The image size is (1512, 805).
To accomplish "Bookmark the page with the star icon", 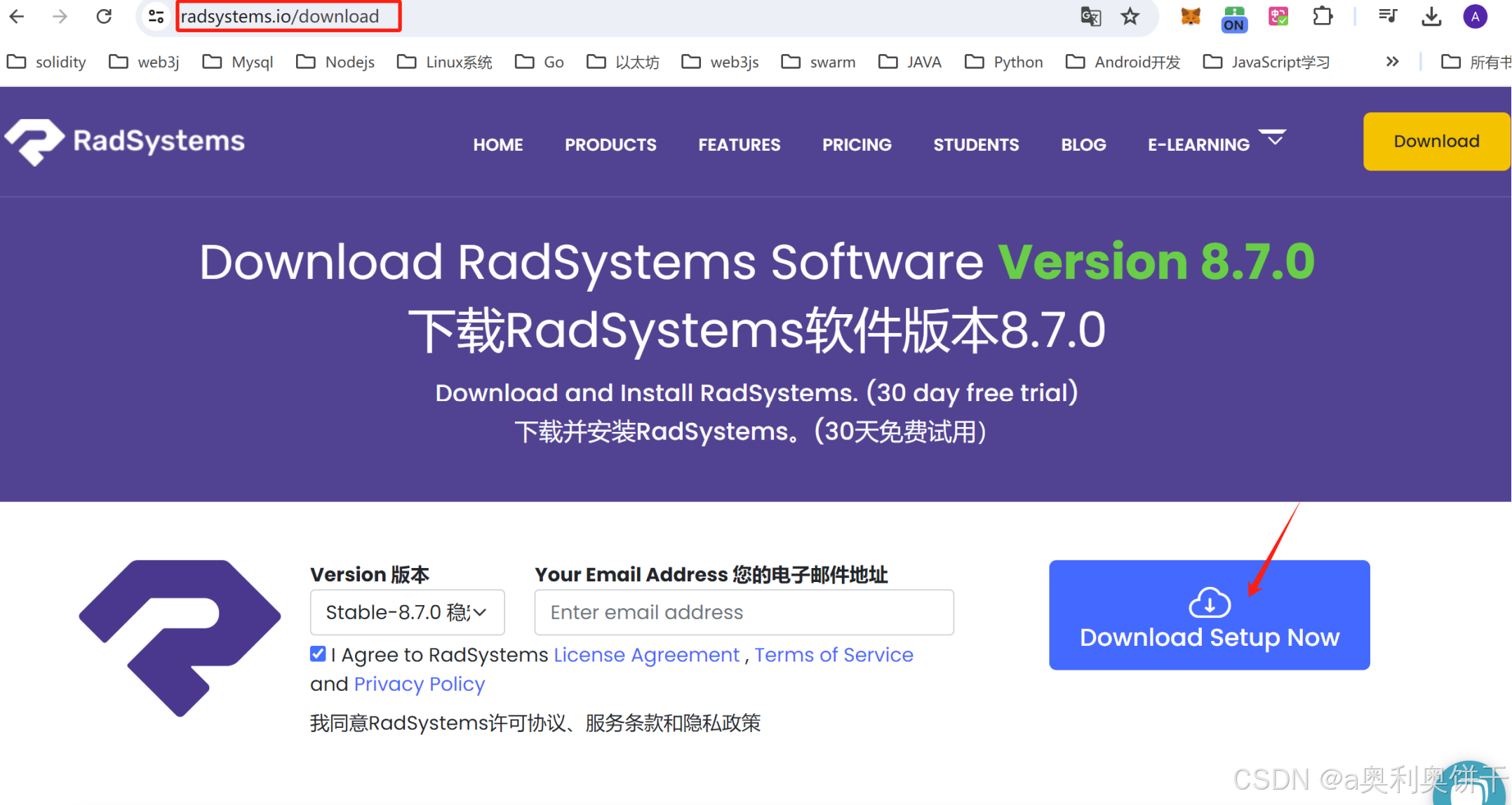I will pyautogui.click(x=1130, y=16).
